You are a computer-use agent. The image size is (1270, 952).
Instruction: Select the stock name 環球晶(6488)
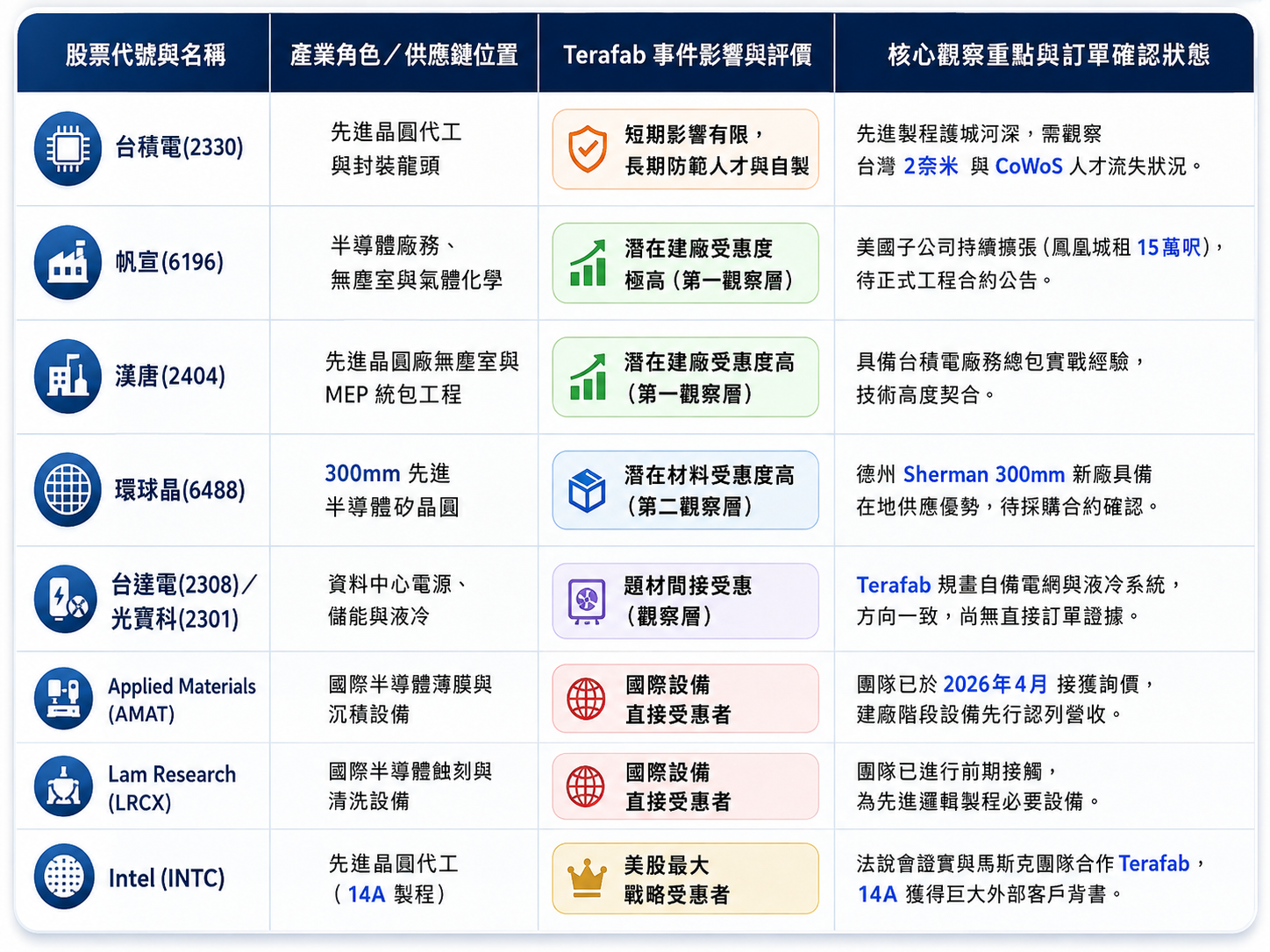pos(180,490)
